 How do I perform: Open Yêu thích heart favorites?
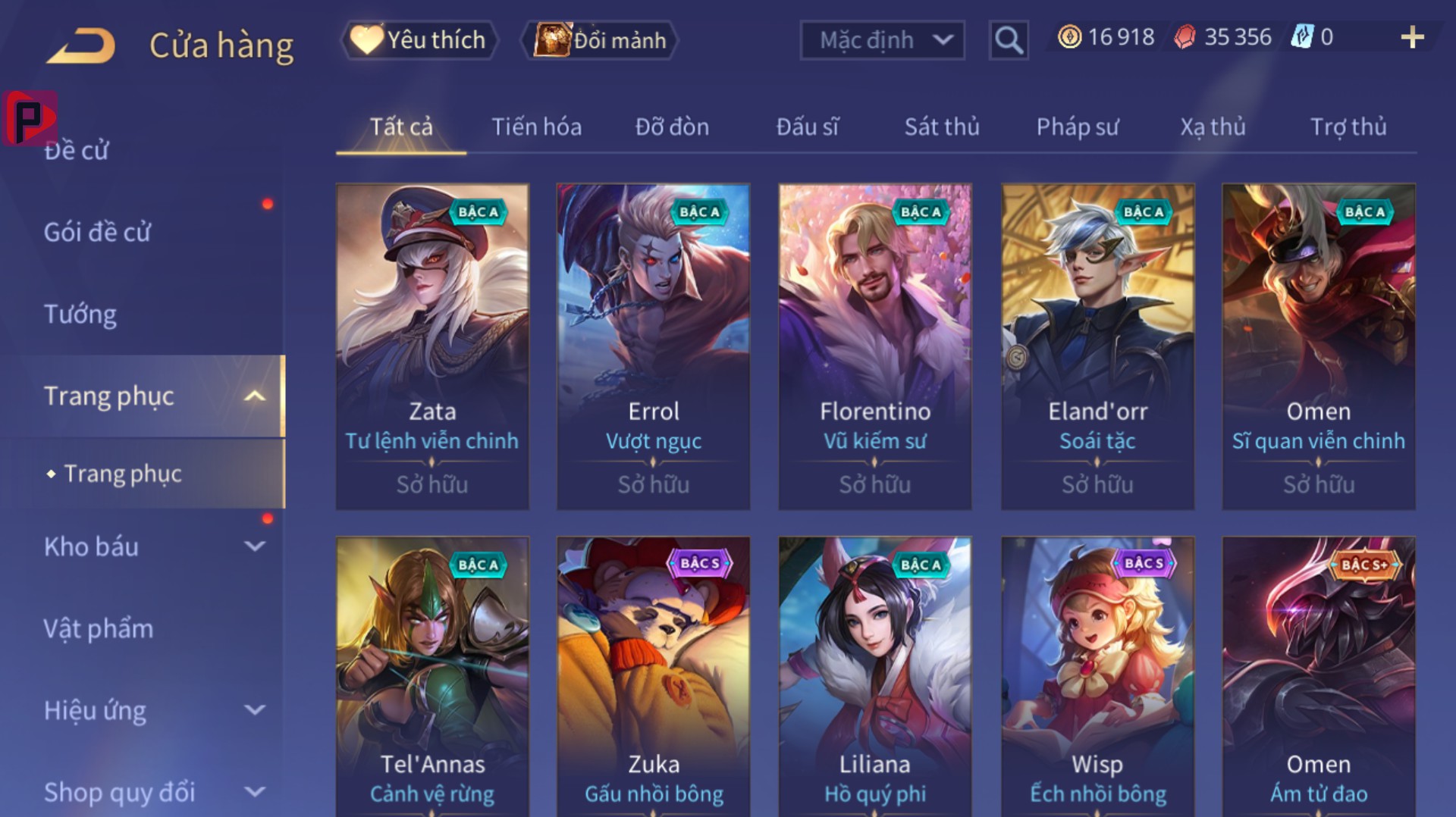420,39
